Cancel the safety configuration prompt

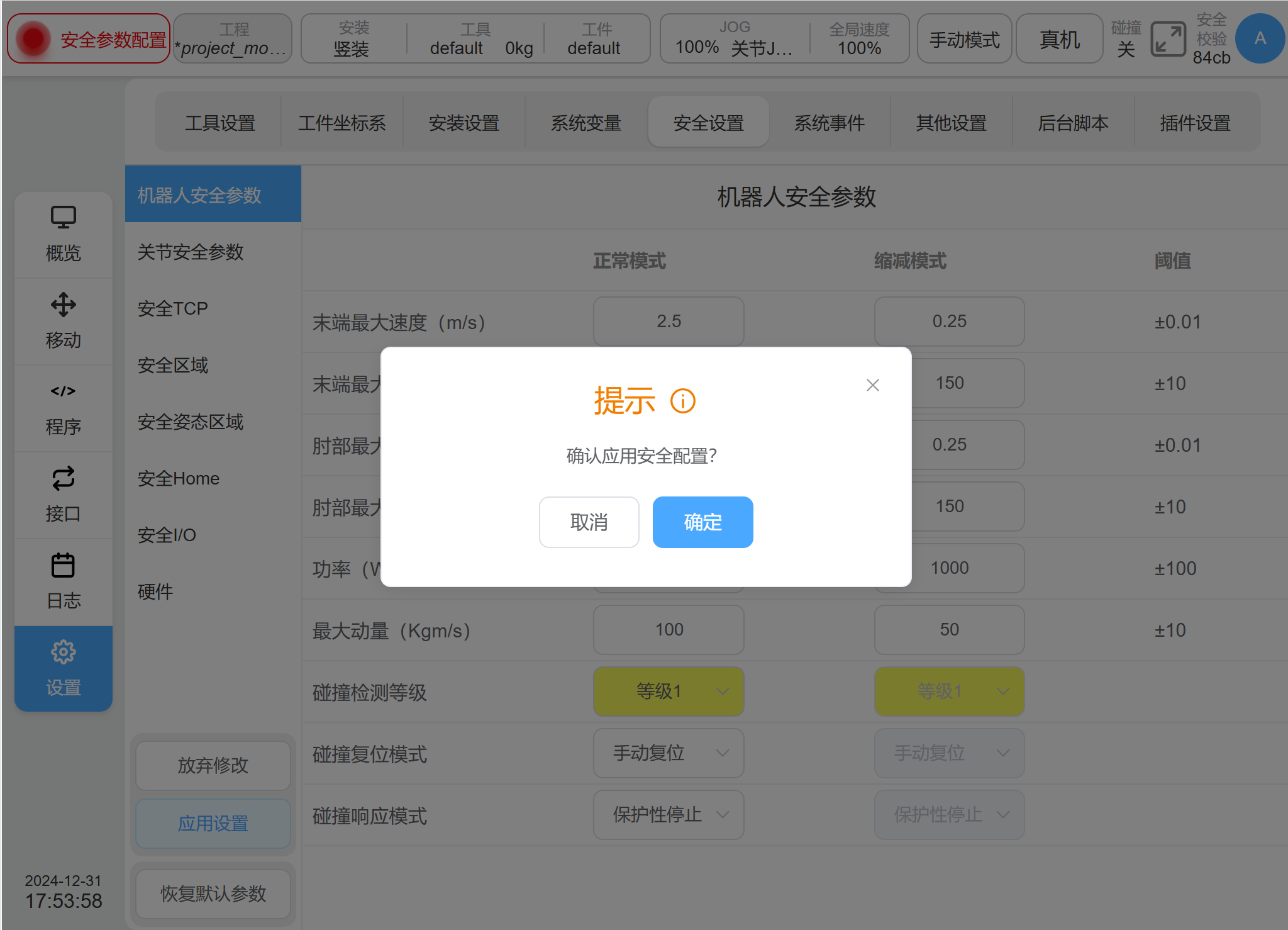[589, 522]
